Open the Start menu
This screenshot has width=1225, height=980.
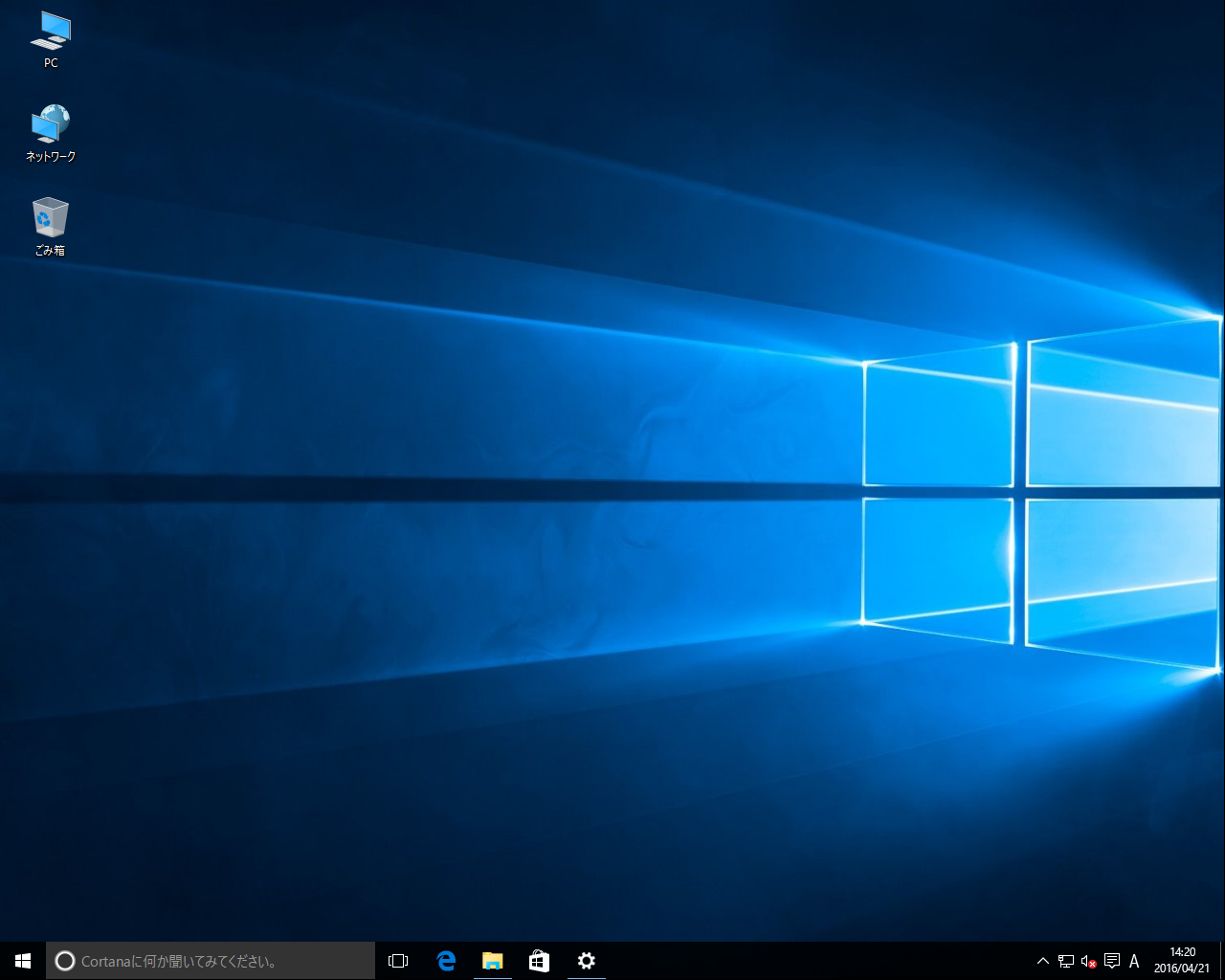coord(22,961)
